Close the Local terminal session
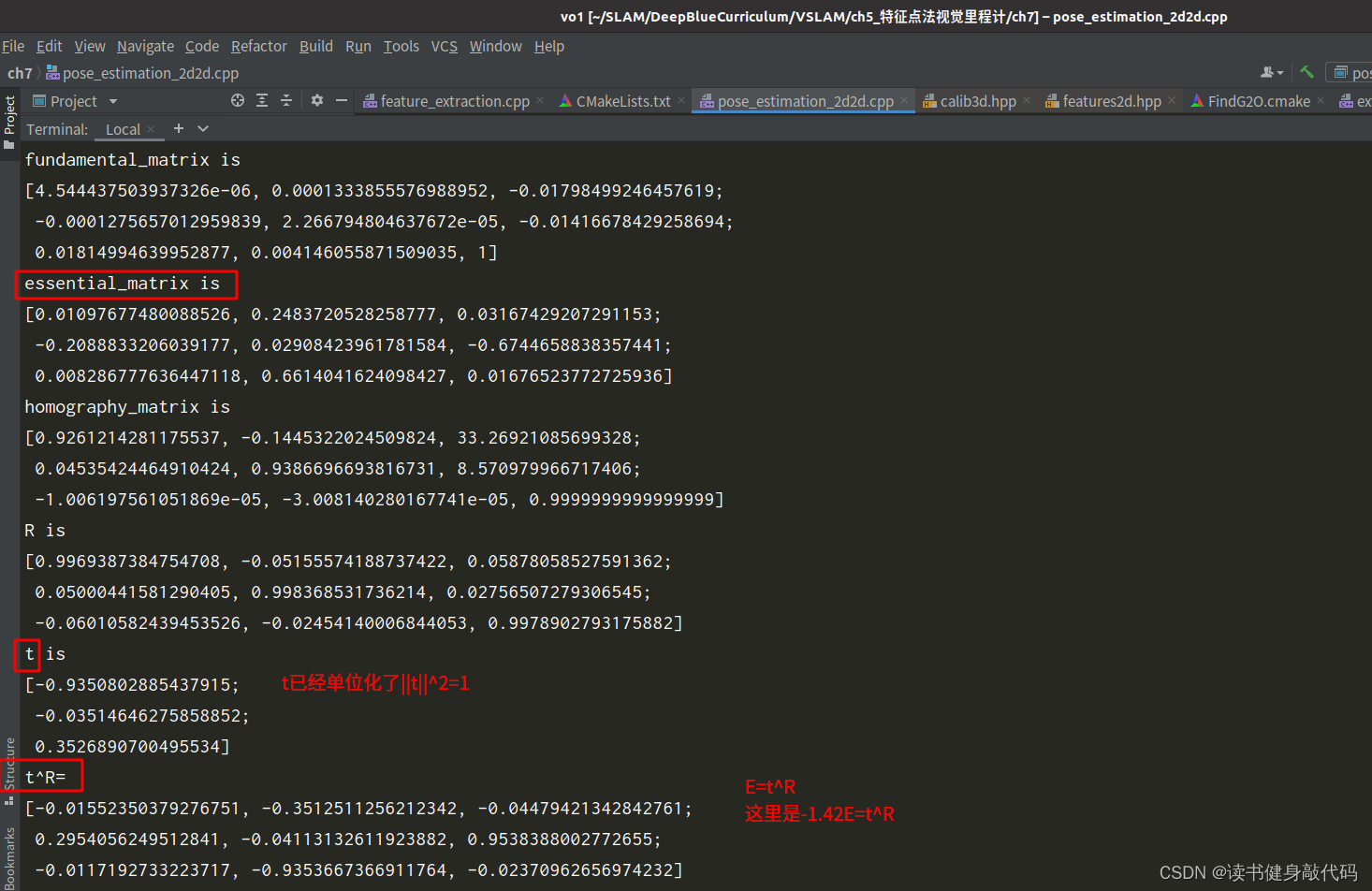Screen dimensions: 1372x891 click(x=151, y=129)
